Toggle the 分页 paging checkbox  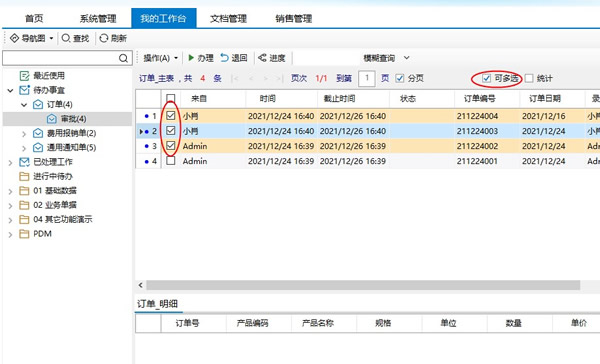[400, 78]
